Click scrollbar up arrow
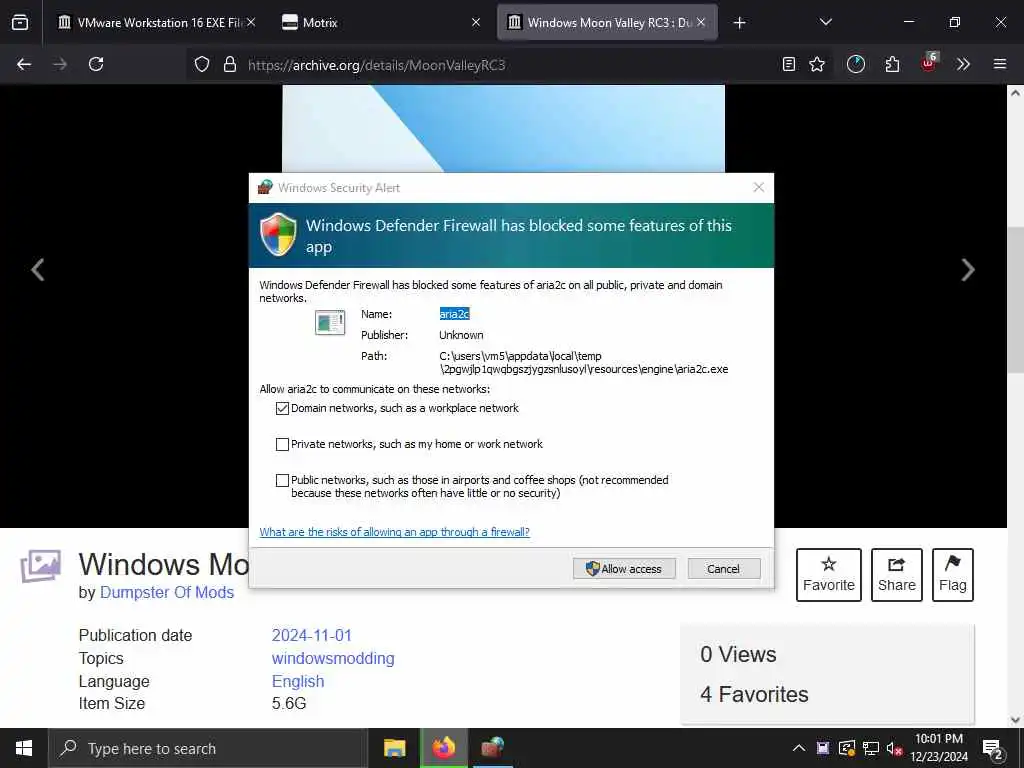 pos(1015,93)
